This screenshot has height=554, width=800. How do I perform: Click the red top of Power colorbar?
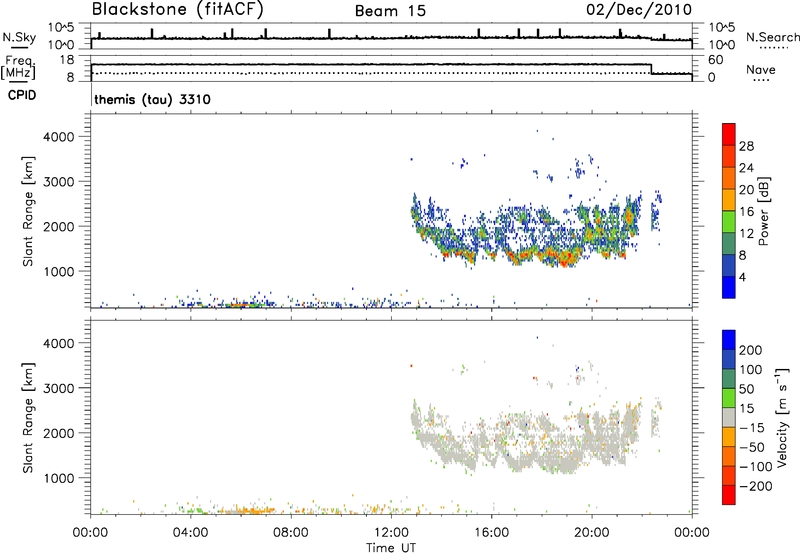coord(729,134)
